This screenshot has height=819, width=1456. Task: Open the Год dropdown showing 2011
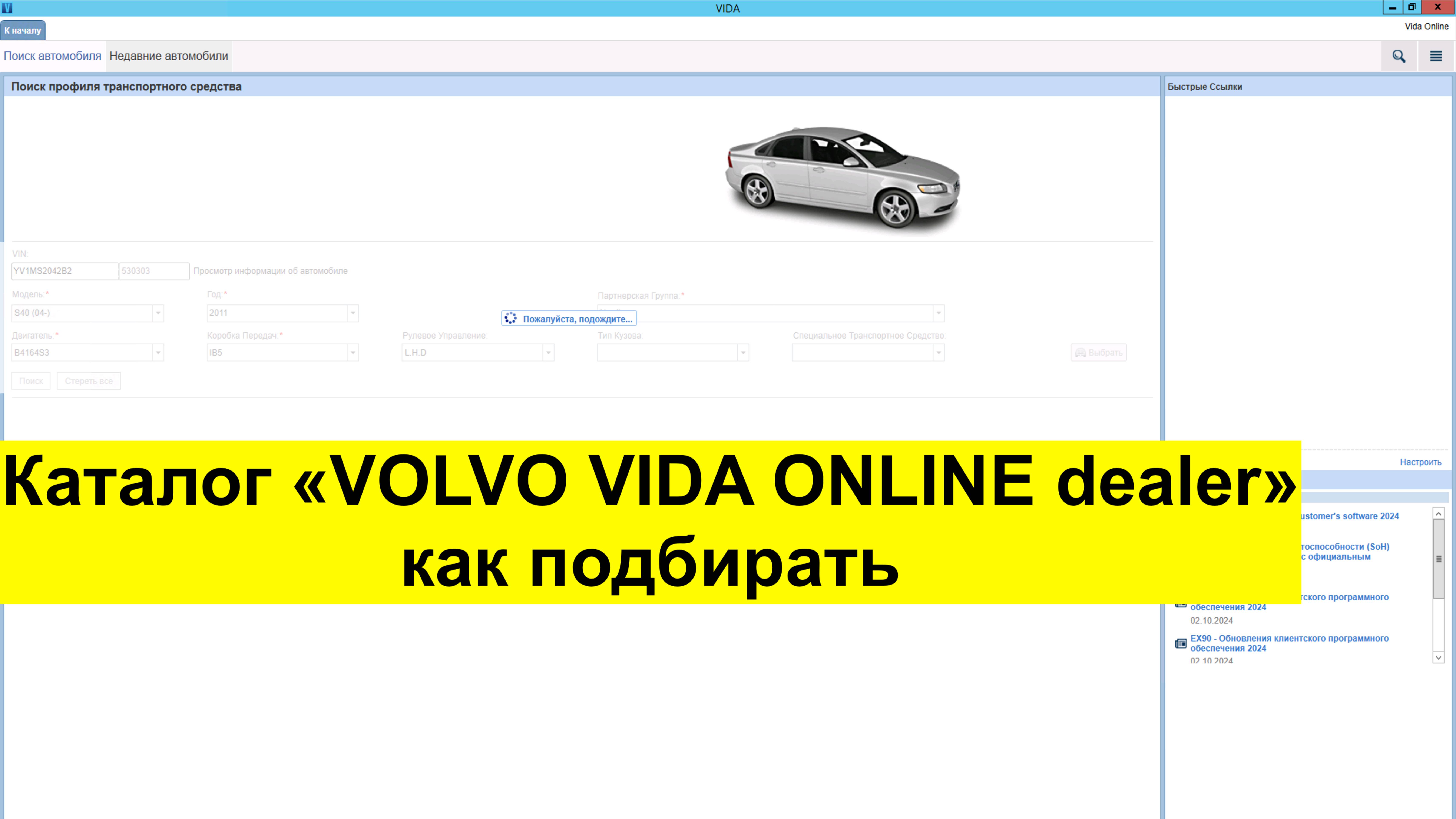353,313
